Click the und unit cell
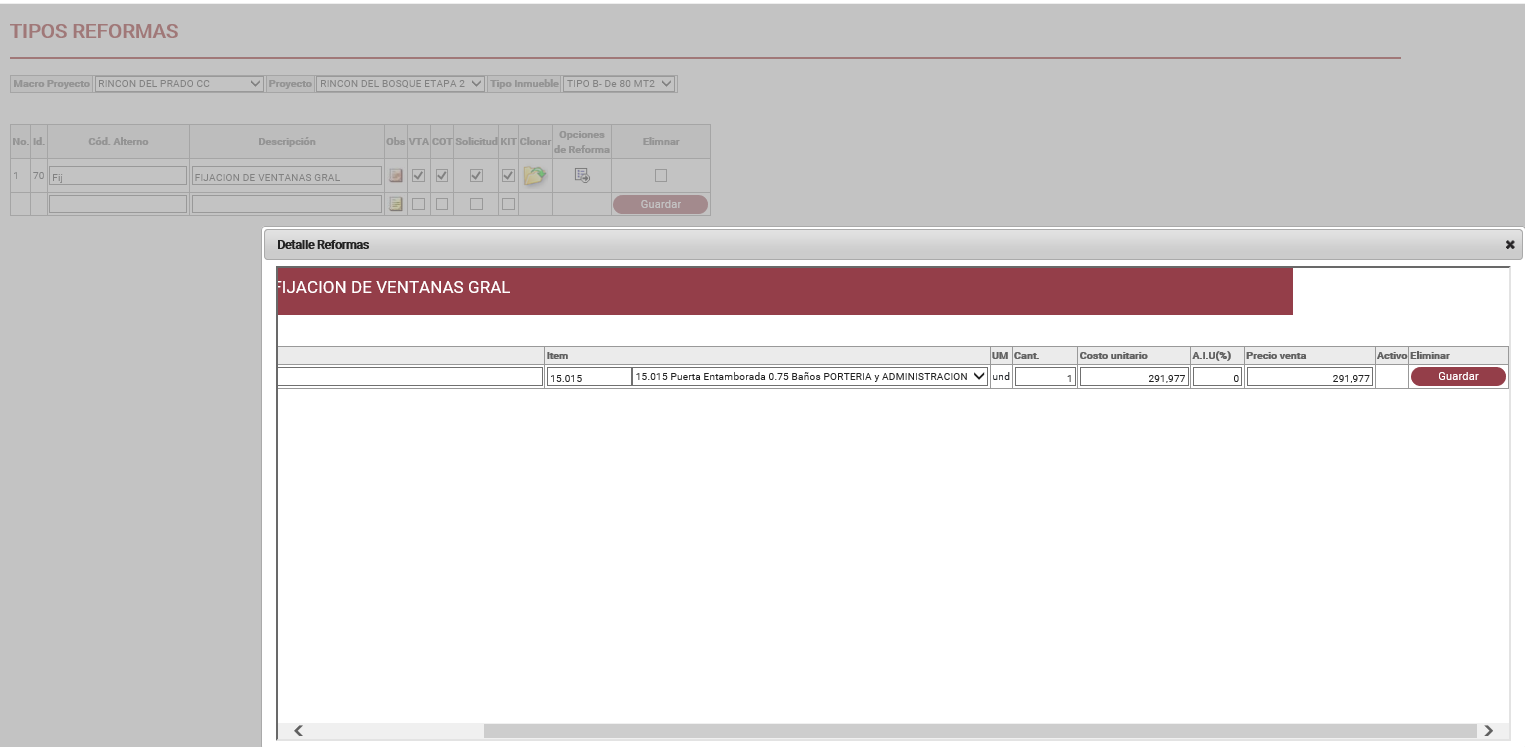 1000,377
